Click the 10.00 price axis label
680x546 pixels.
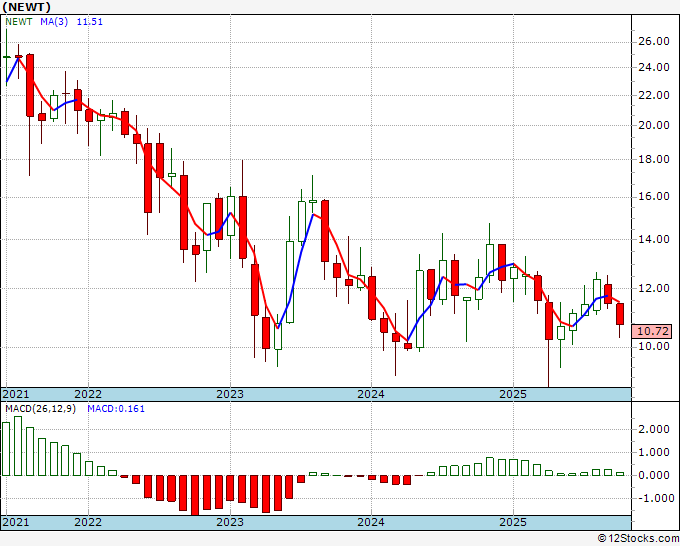[x=654, y=346]
